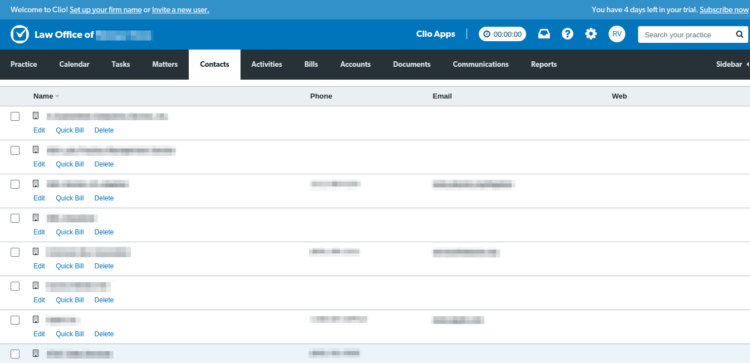The height and width of the screenshot is (363, 750).
Task: Tick the third contact's checkbox
Action: pyautogui.click(x=15, y=185)
